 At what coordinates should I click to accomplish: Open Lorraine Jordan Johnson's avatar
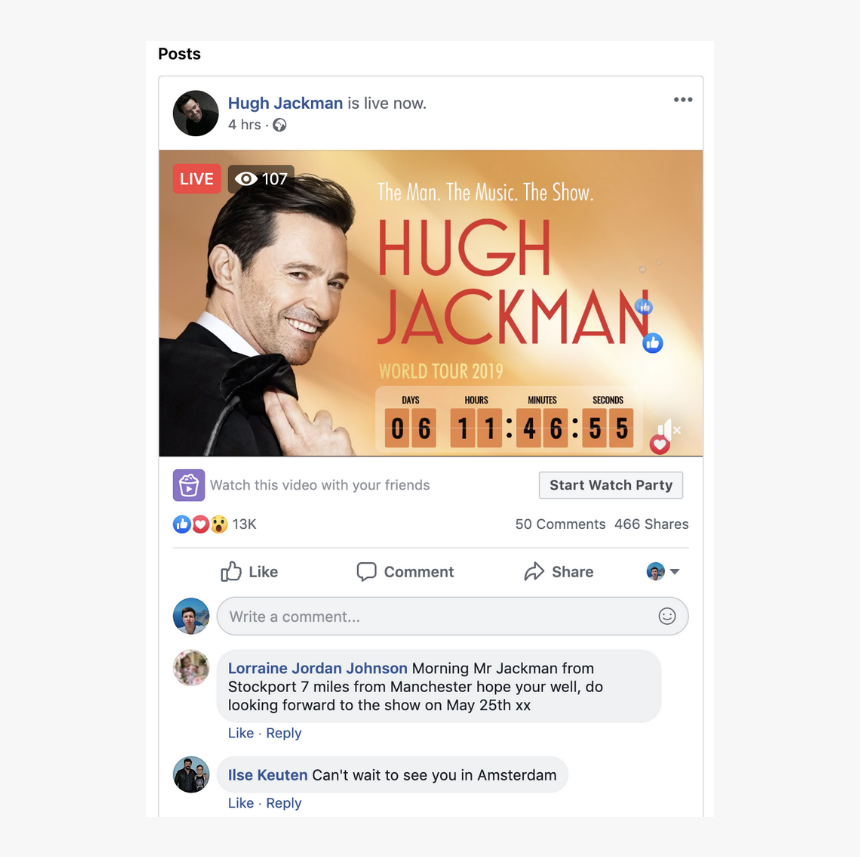[191, 668]
